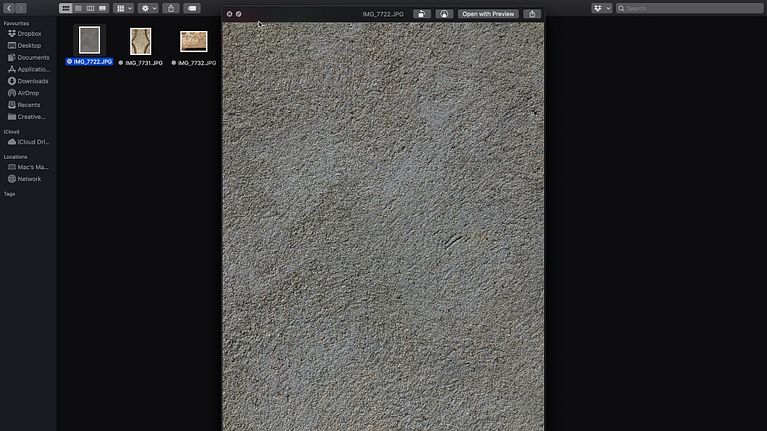Click the Share icon in Quick Look
The width and height of the screenshot is (767, 431).
pos(532,14)
